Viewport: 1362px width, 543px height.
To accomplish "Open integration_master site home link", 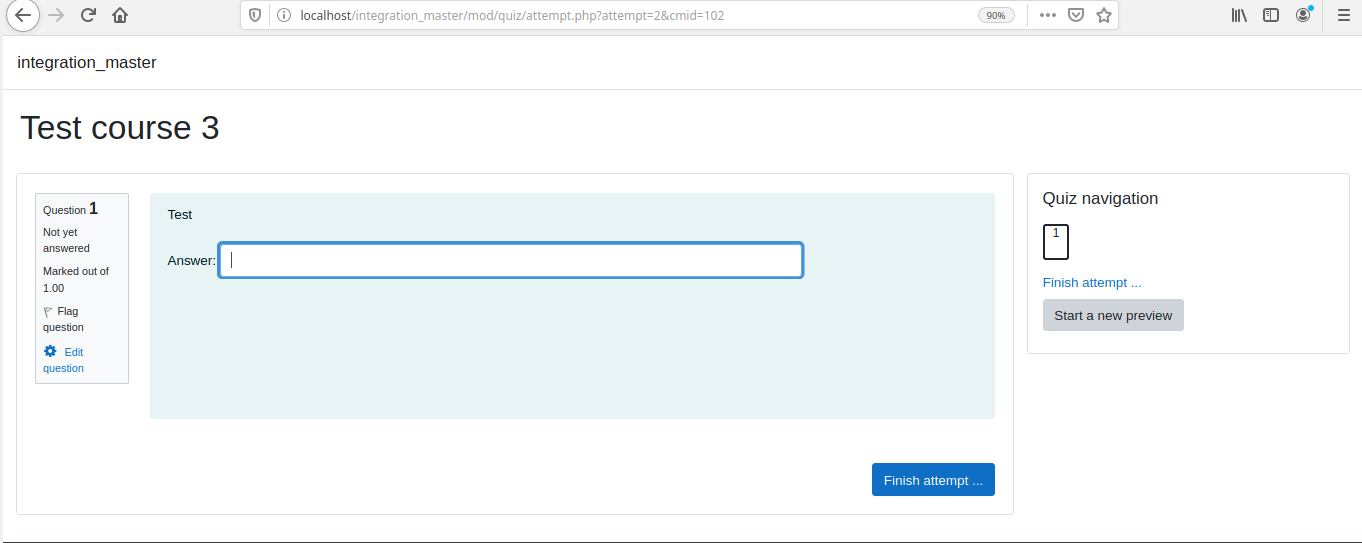I will click(x=87, y=62).
